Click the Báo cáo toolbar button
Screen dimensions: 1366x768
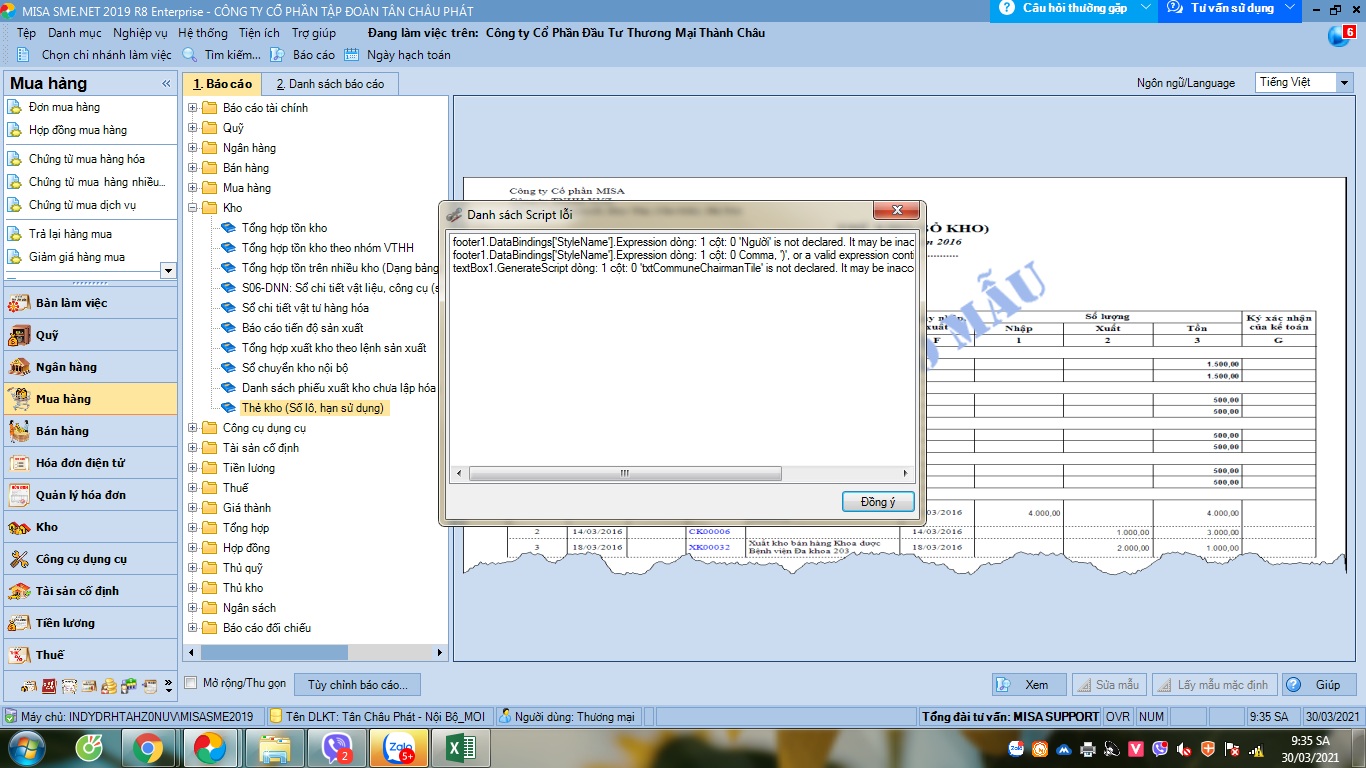[x=304, y=55]
